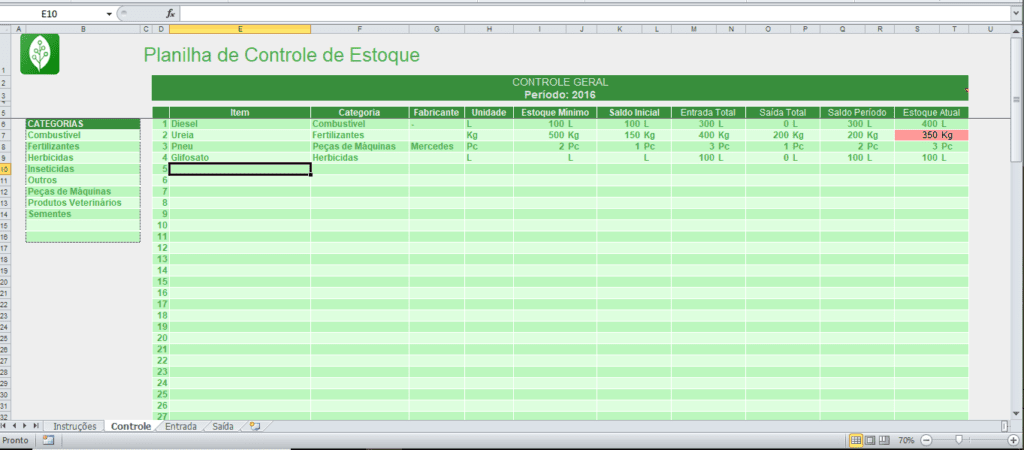Click the Saldo Inicial header cell
Screen dimensions: 1024x450
pyautogui.click(x=633, y=112)
